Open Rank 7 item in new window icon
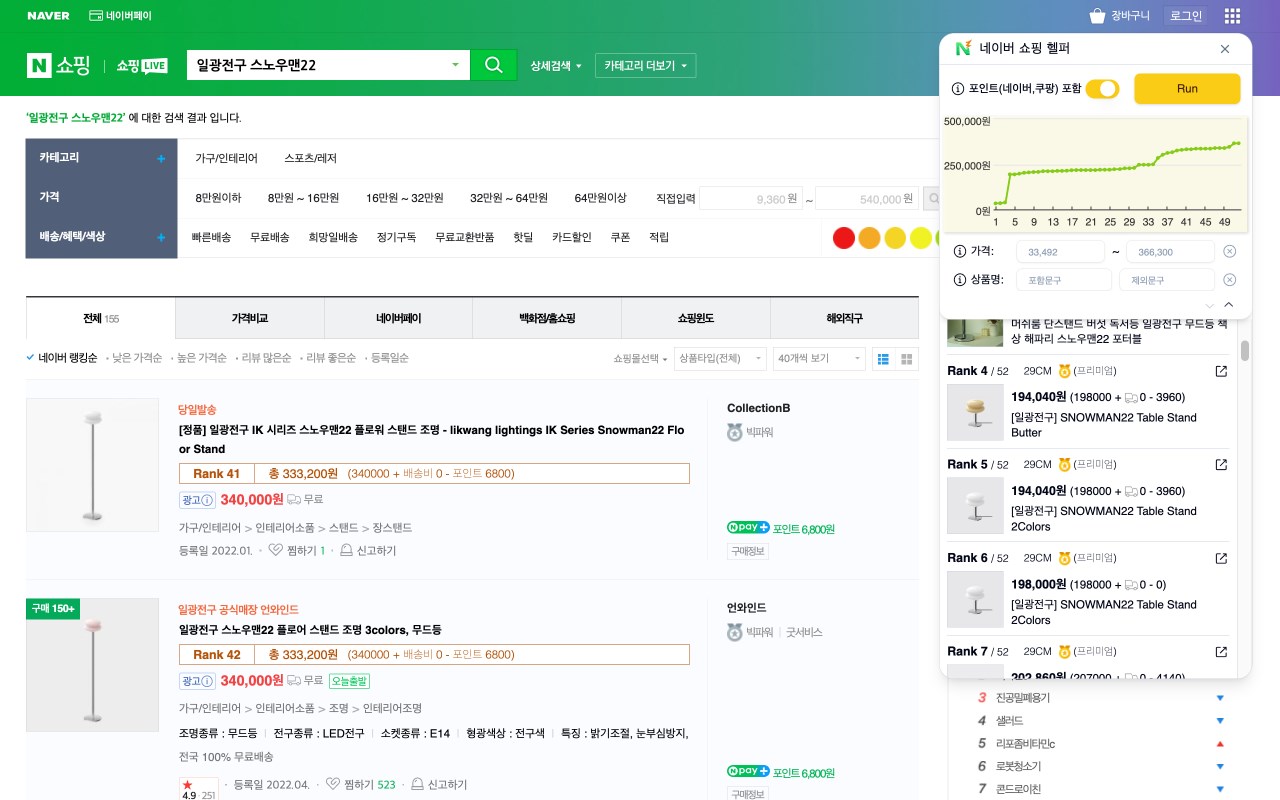The height and width of the screenshot is (800, 1280). pyautogui.click(x=1220, y=652)
